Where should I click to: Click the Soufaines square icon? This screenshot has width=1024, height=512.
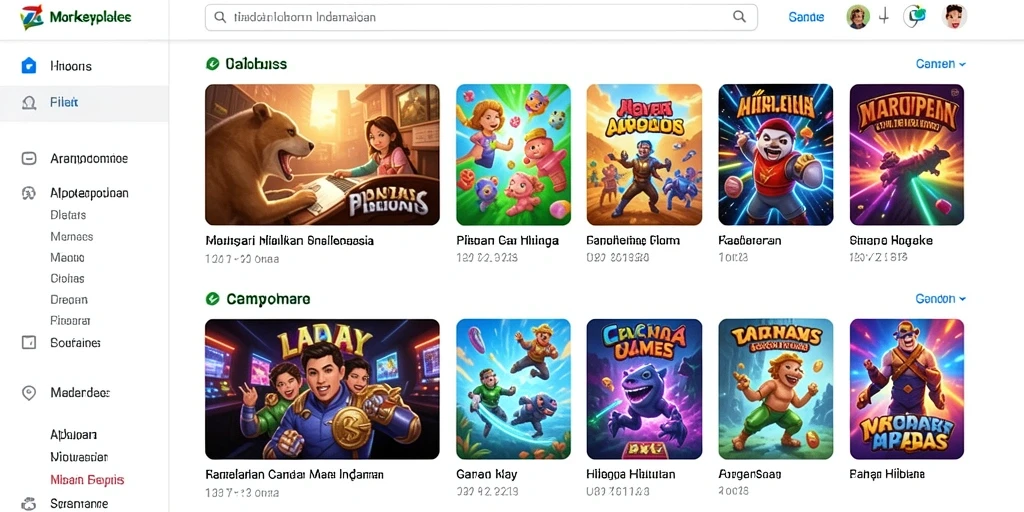tap(29, 342)
